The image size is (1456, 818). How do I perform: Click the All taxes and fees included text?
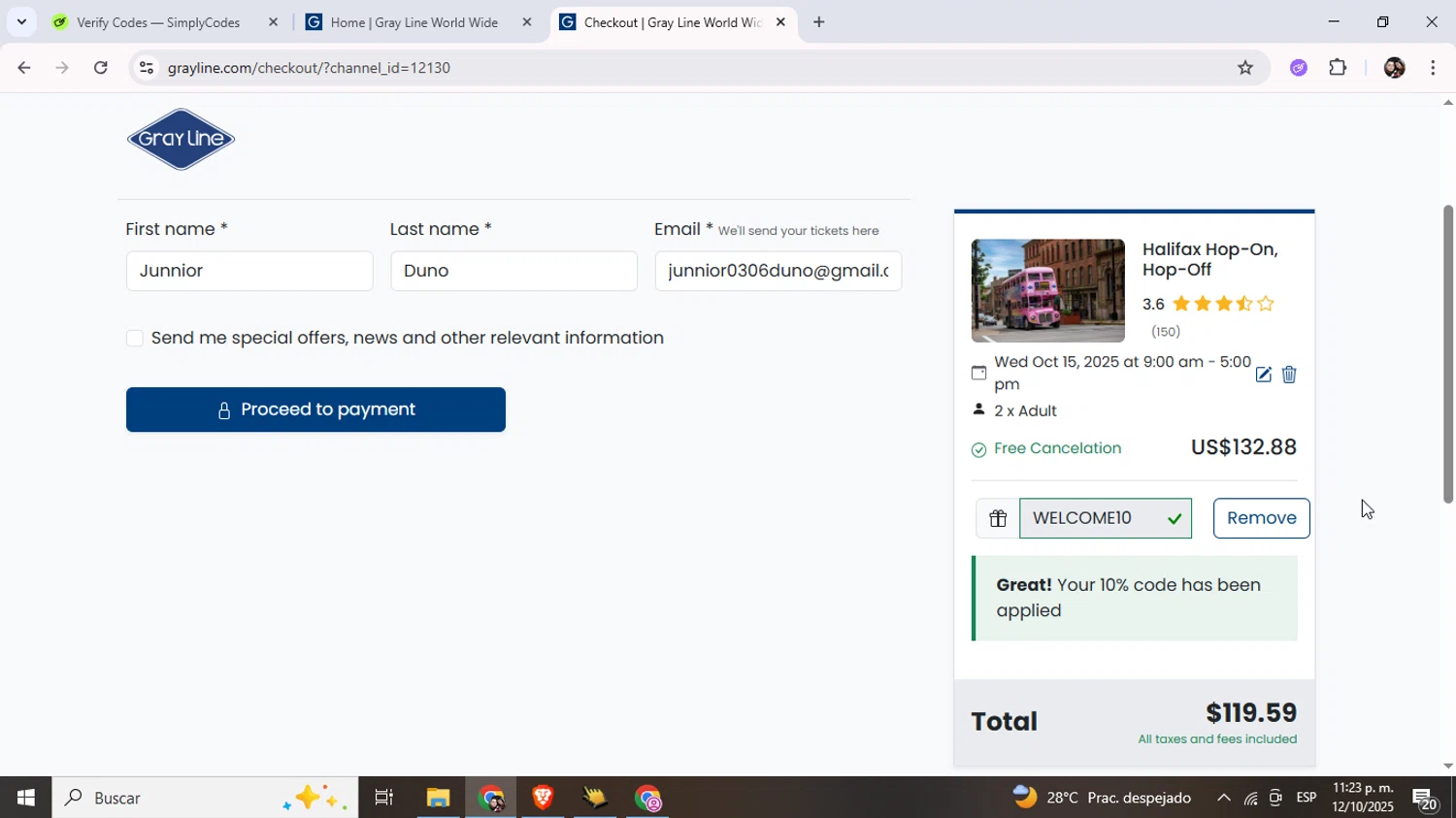pyautogui.click(x=1217, y=739)
